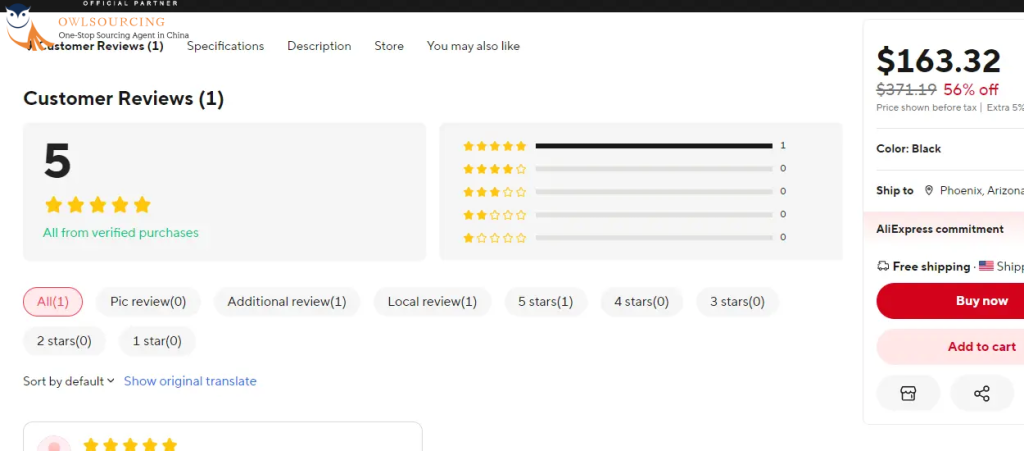Viewport: 1024px width, 451px height.
Task: Switch to the Specifications tab
Action: pyautogui.click(x=225, y=46)
